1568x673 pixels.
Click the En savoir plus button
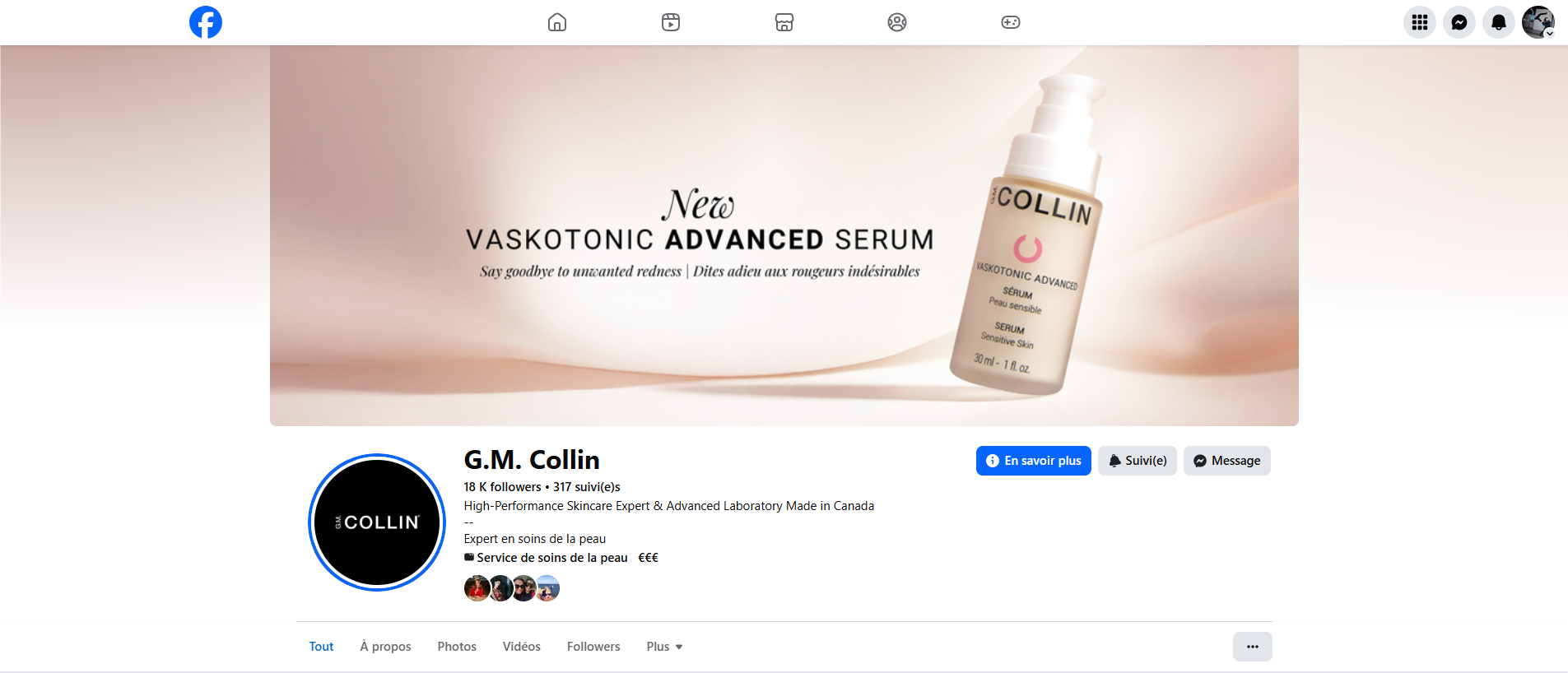(1034, 461)
